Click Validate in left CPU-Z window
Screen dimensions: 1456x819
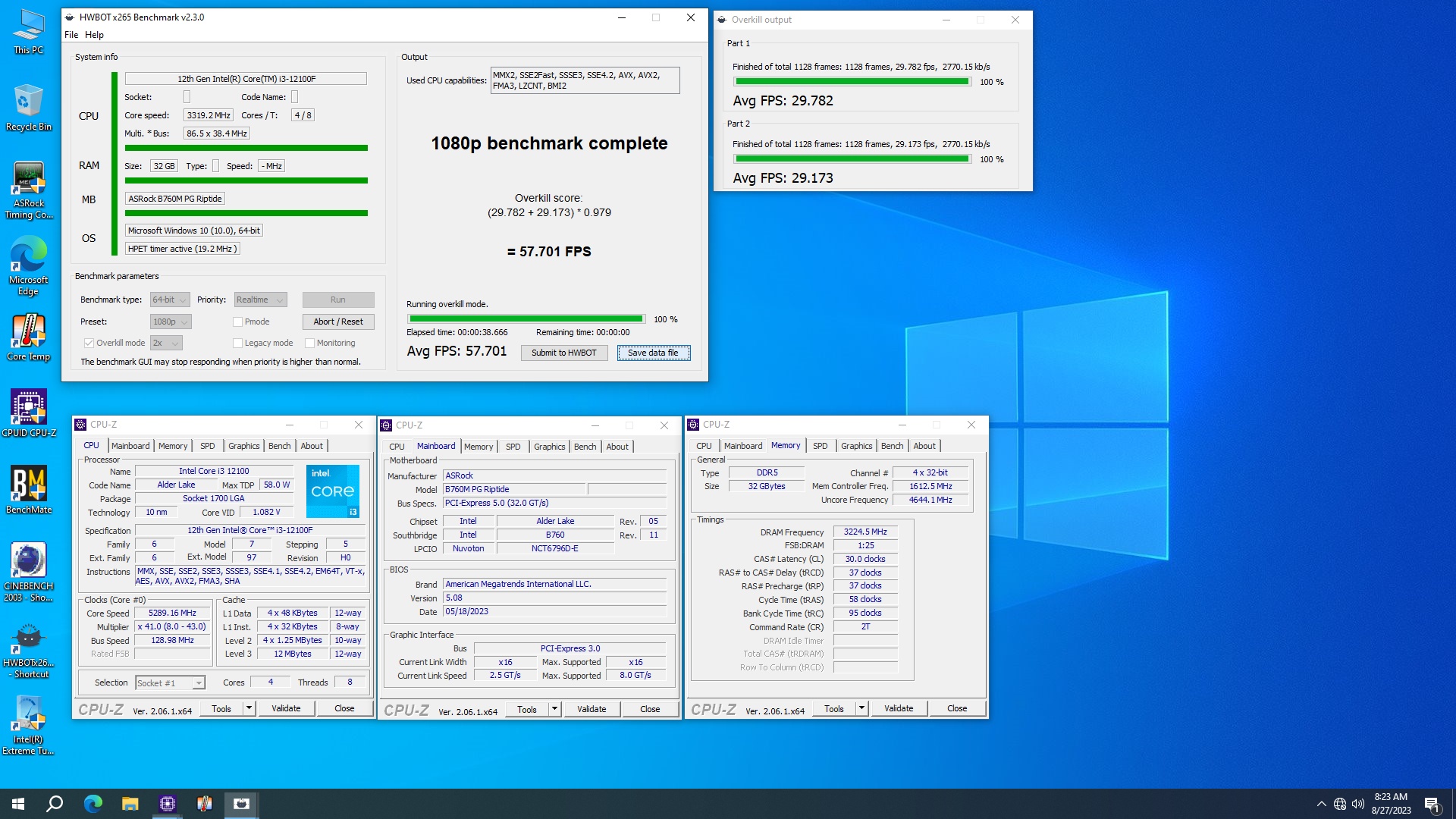tap(286, 708)
